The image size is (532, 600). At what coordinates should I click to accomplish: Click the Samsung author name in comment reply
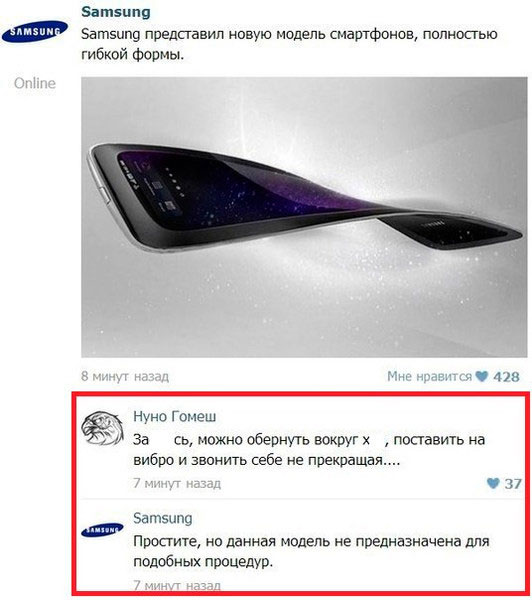click(163, 518)
